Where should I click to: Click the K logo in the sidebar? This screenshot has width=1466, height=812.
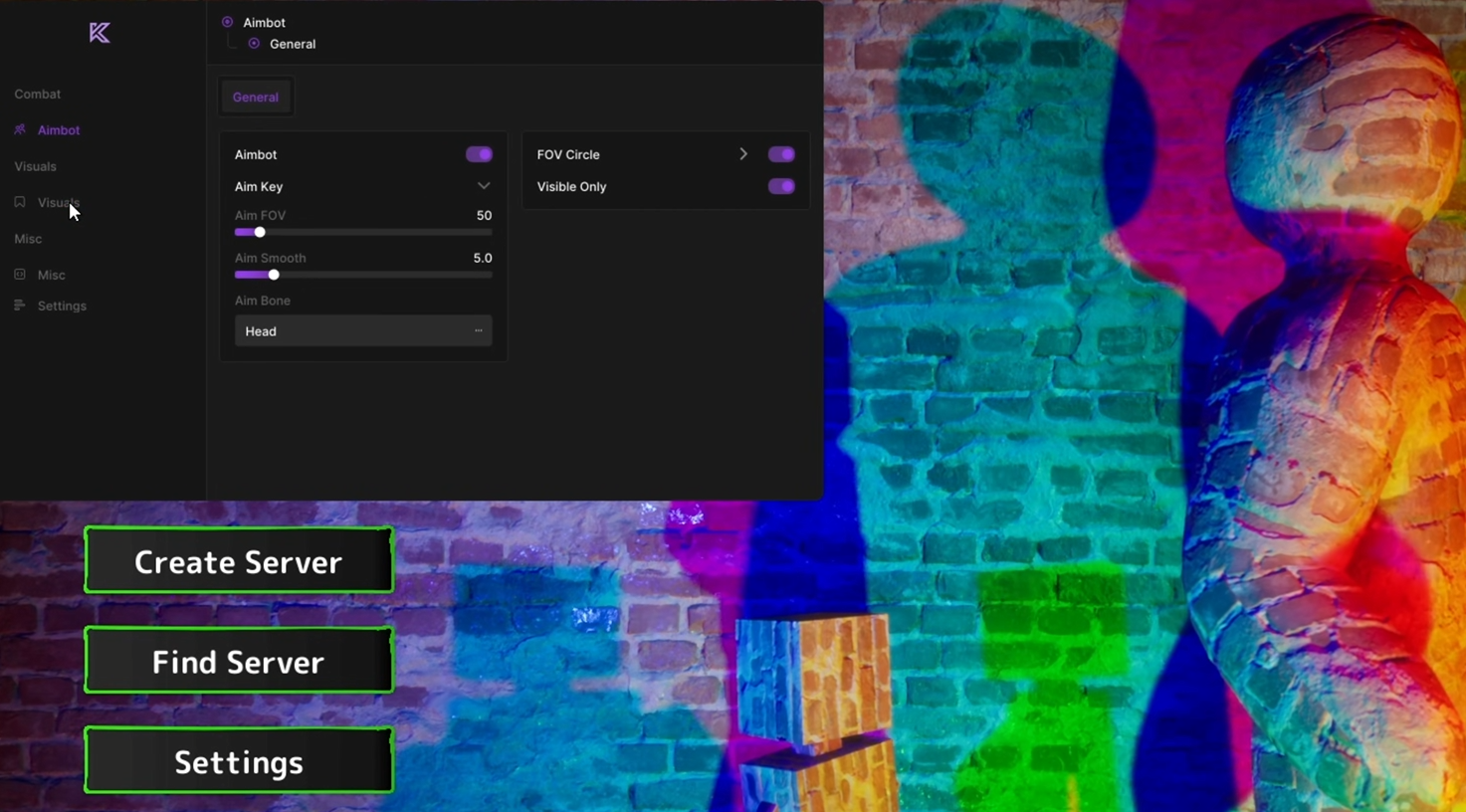(x=100, y=33)
